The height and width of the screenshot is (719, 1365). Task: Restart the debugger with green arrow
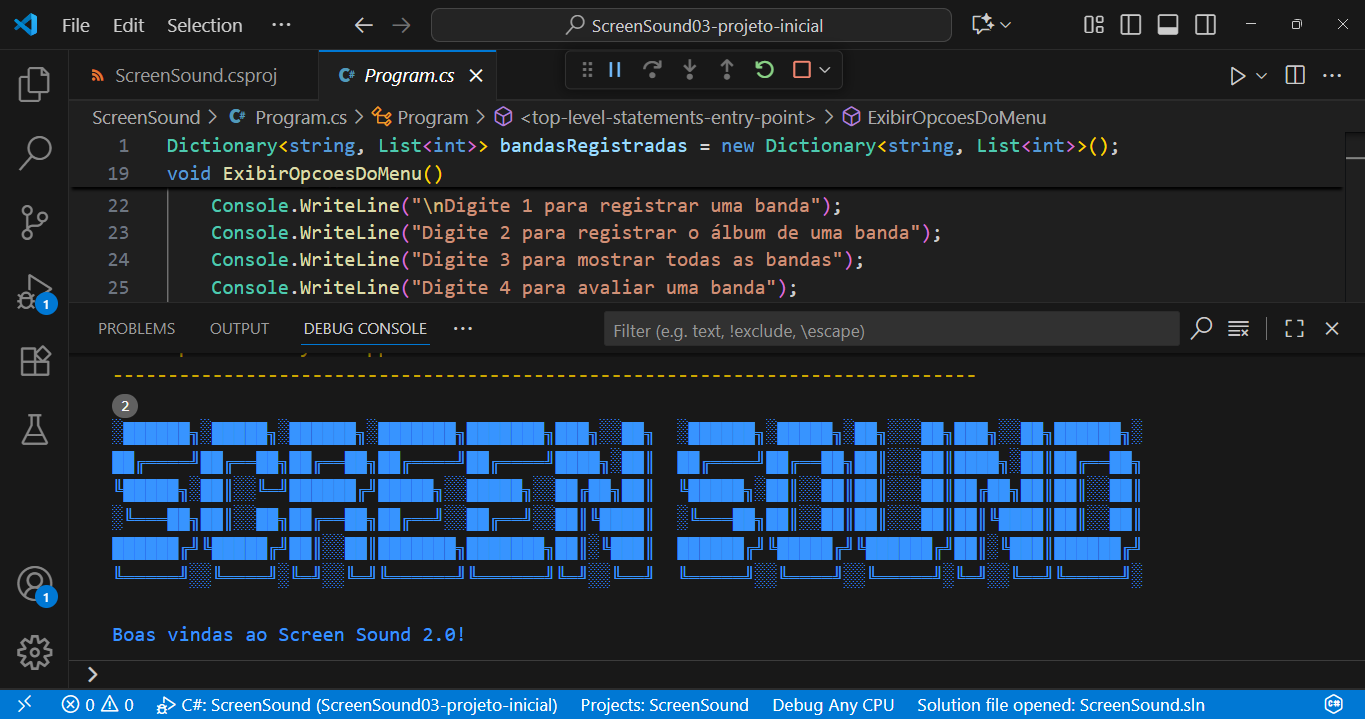(x=764, y=70)
